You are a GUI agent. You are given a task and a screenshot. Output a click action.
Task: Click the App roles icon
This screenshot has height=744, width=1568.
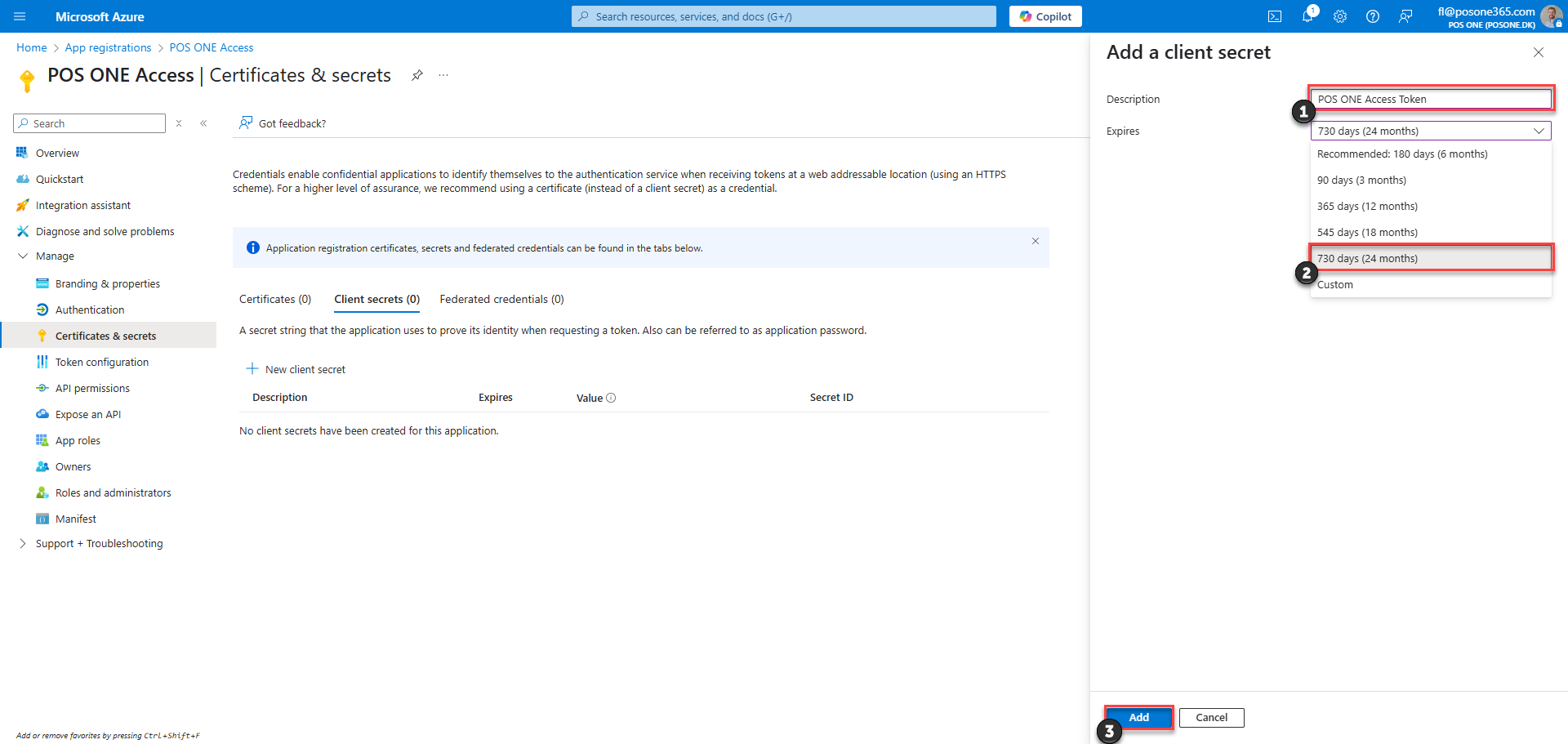42,440
